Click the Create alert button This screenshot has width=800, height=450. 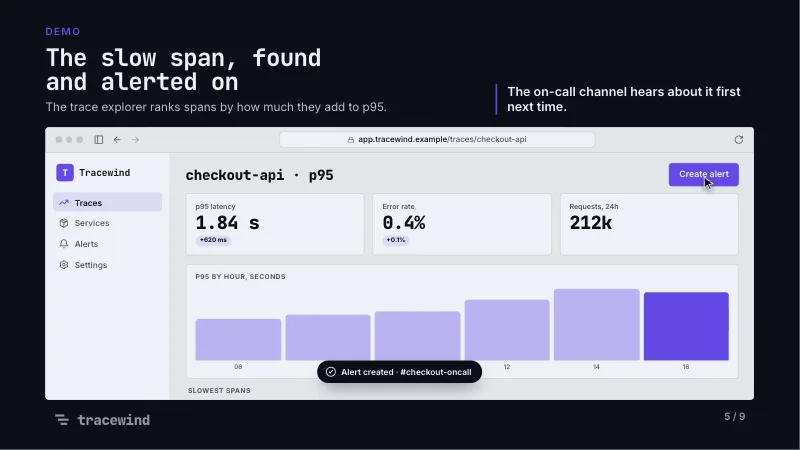(704, 174)
